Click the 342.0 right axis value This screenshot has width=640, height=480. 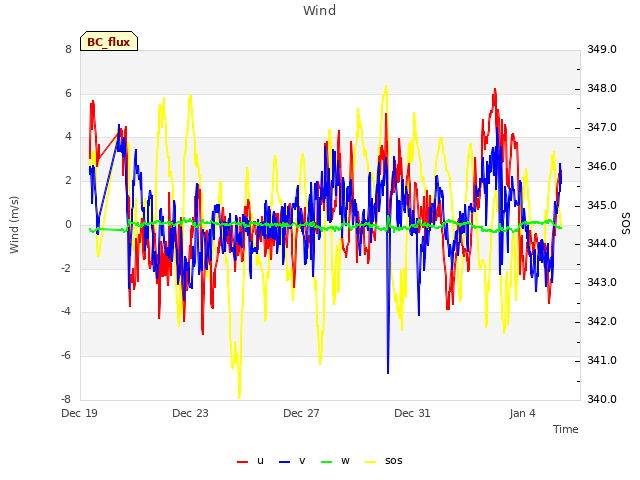(602, 322)
